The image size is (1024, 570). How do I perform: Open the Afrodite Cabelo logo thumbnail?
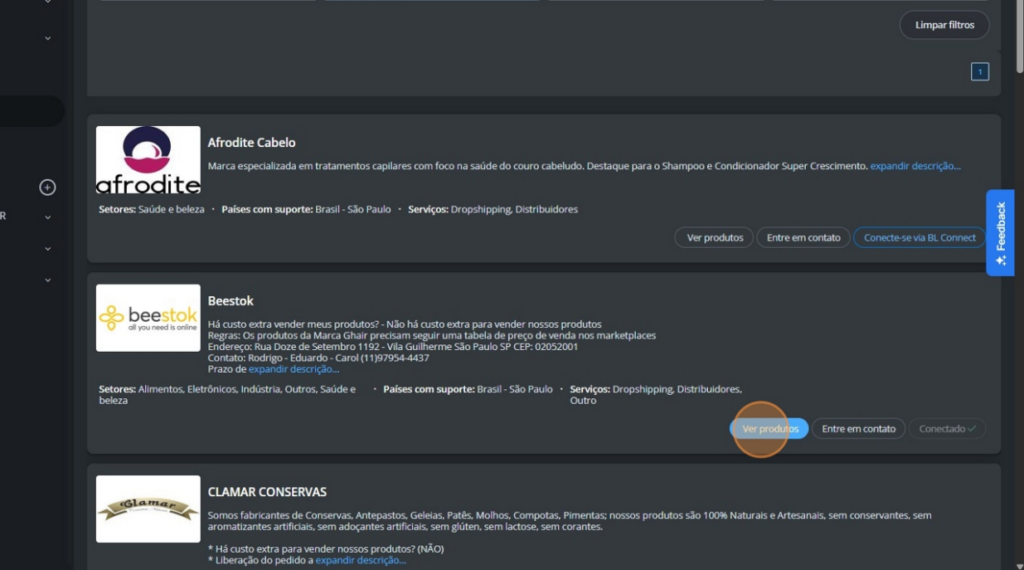(x=148, y=160)
